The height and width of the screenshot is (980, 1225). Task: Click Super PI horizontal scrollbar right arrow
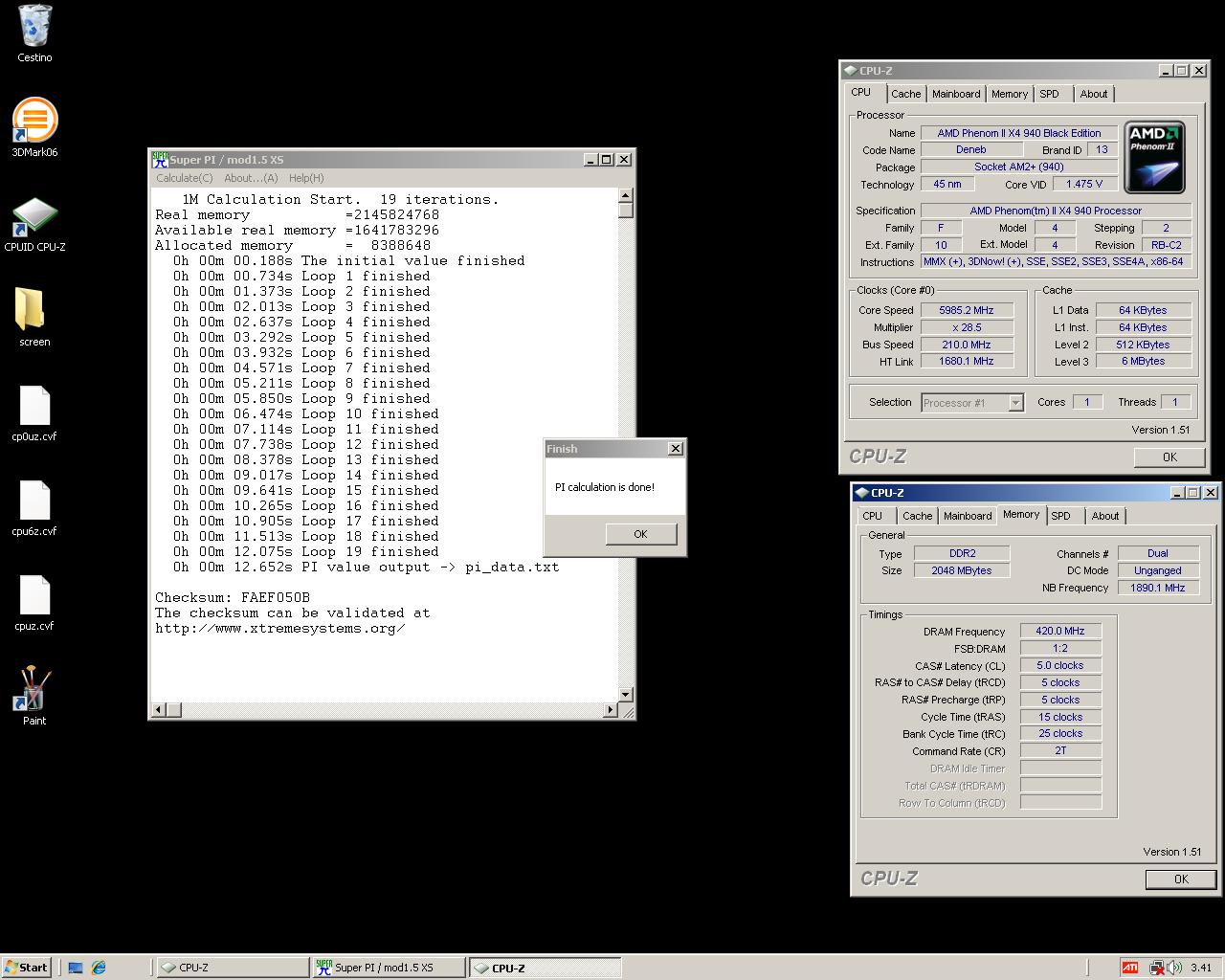coord(611,710)
